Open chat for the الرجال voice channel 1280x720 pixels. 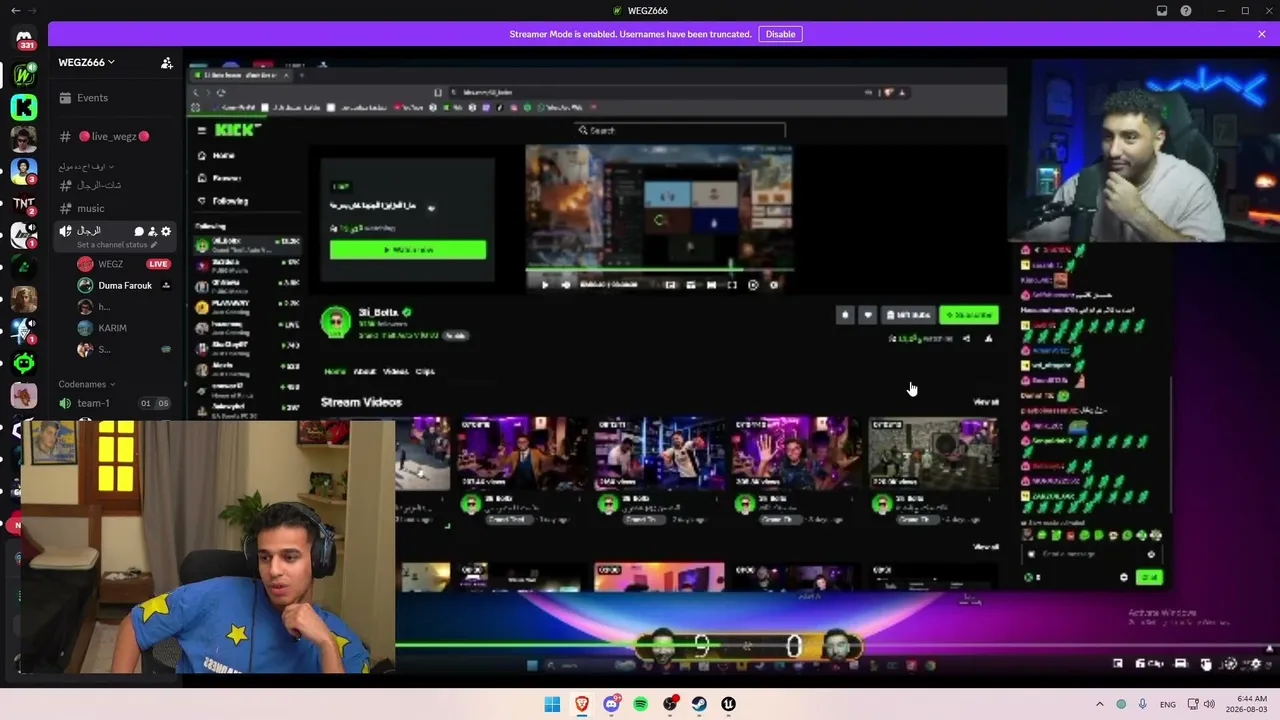(x=139, y=231)
